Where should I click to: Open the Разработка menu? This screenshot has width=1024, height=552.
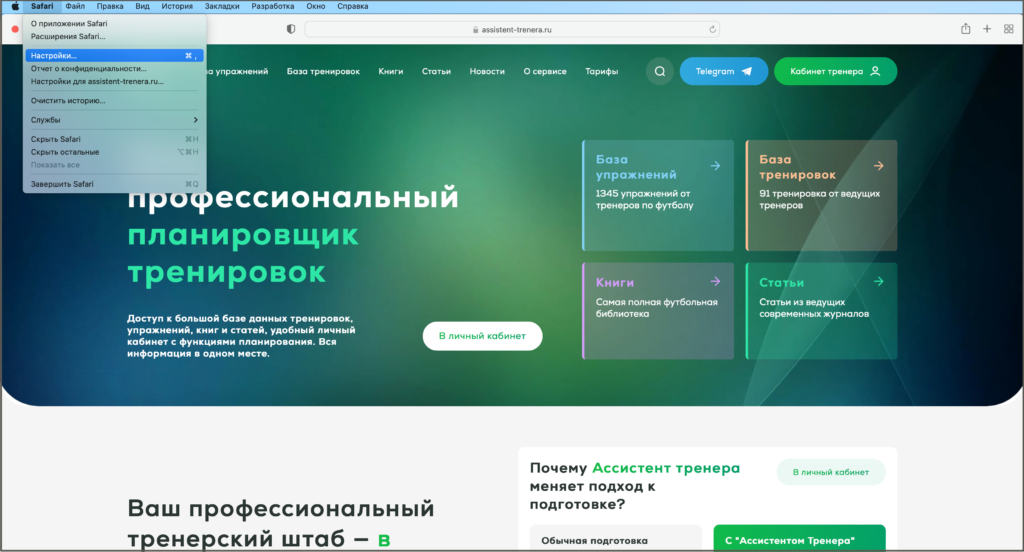(272, 6)
